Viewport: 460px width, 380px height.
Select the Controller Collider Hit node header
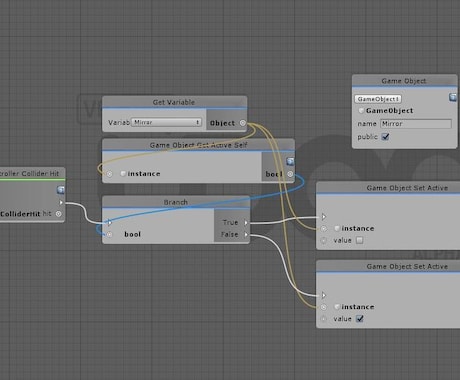pos(32,173)
